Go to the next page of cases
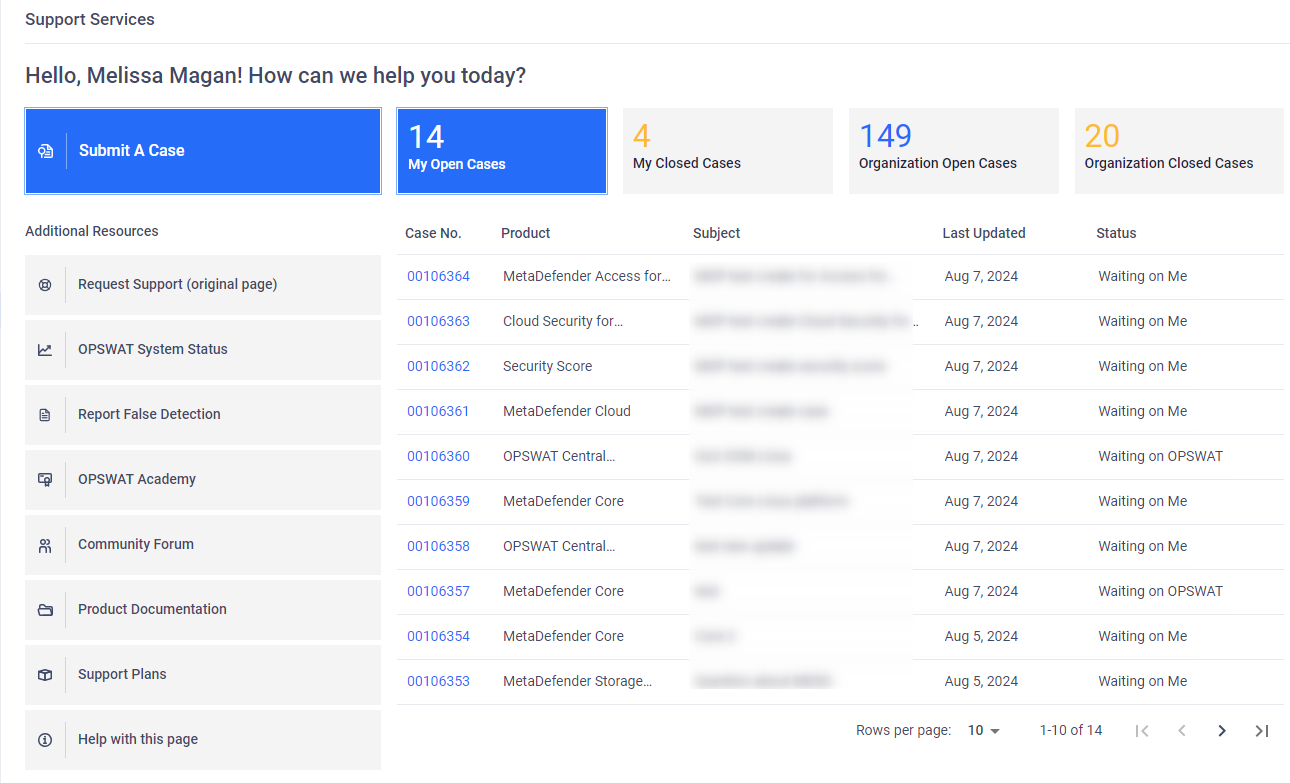Viewport: 1290px width, 783px height. [x=1222, y=731]
